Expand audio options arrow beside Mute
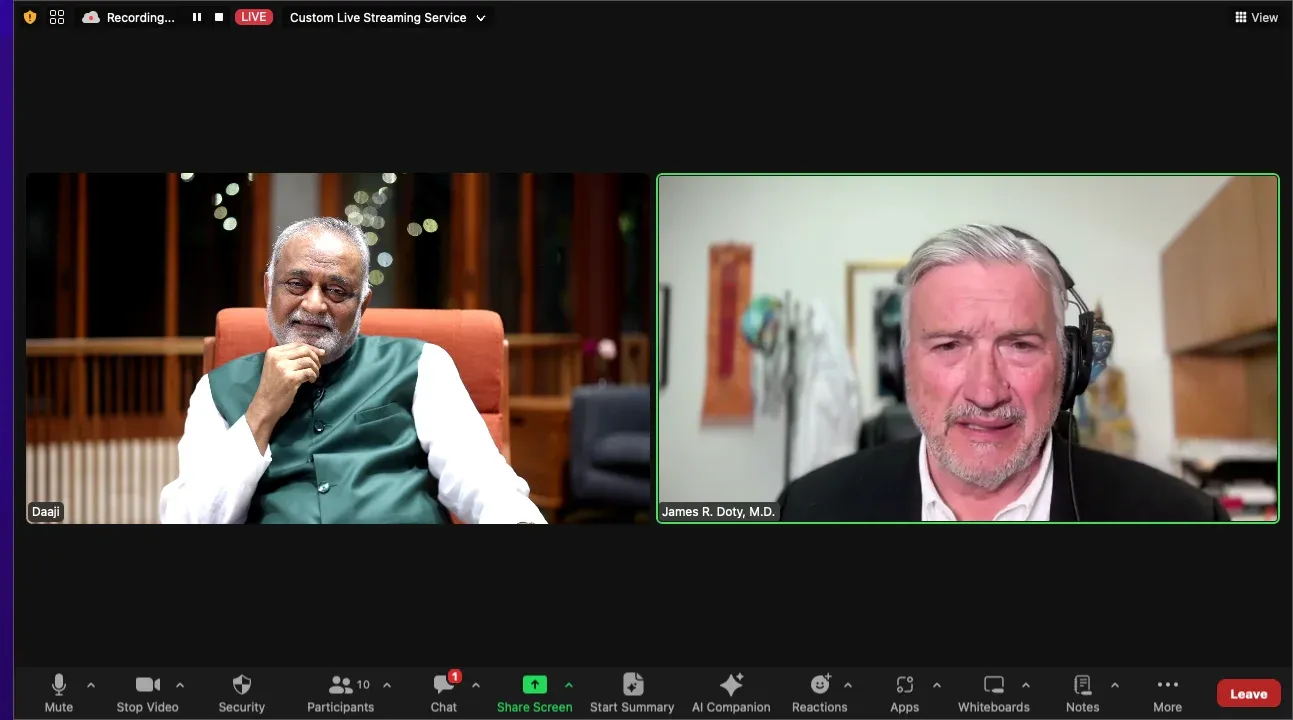 pos(91,685)
